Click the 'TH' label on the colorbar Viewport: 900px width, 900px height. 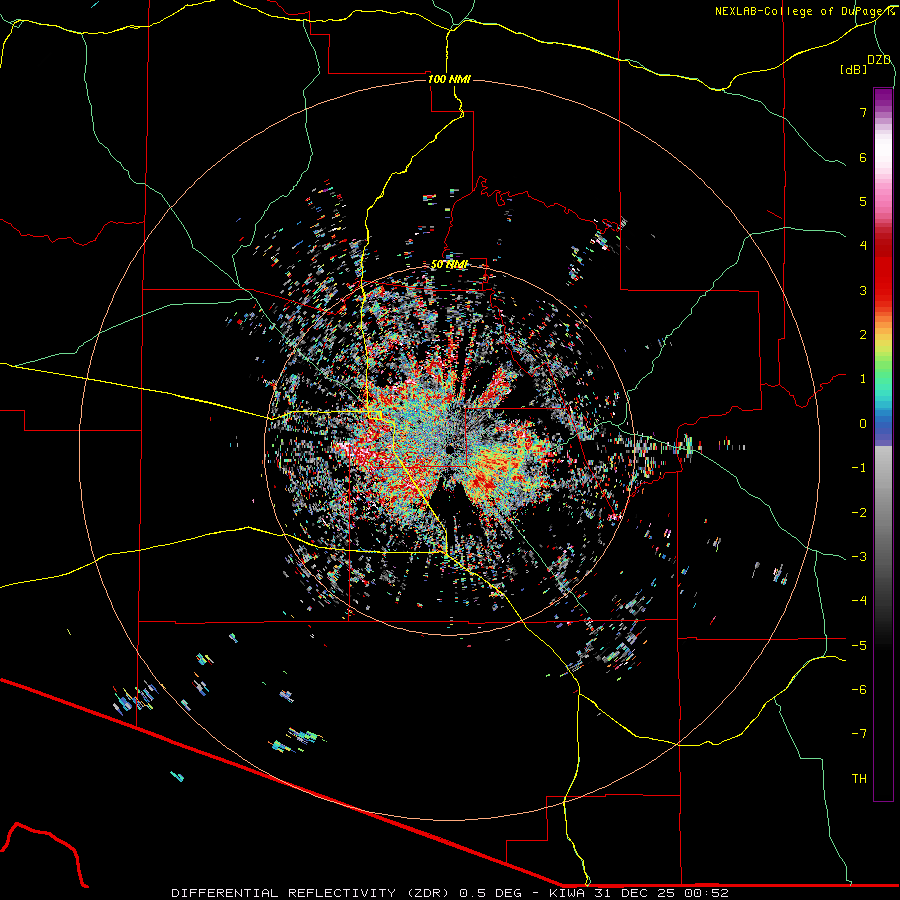pyautogui.click(x=859, y=779)
